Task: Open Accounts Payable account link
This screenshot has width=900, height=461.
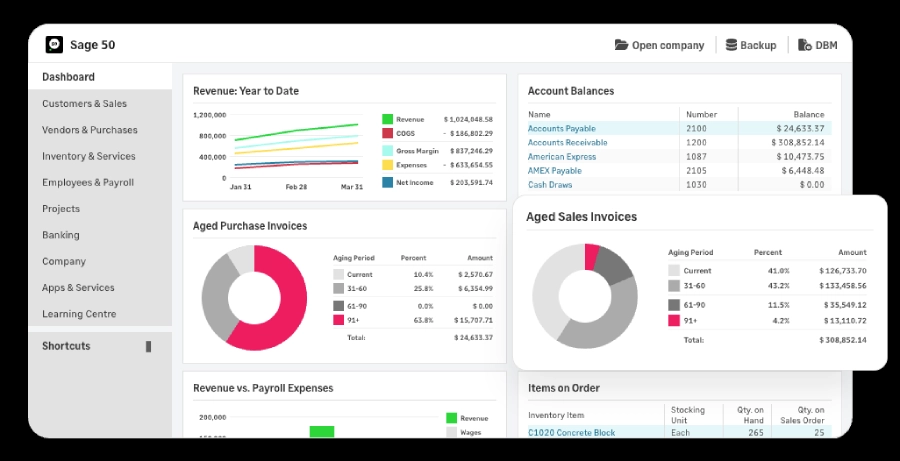Action: tap(562, 129)
